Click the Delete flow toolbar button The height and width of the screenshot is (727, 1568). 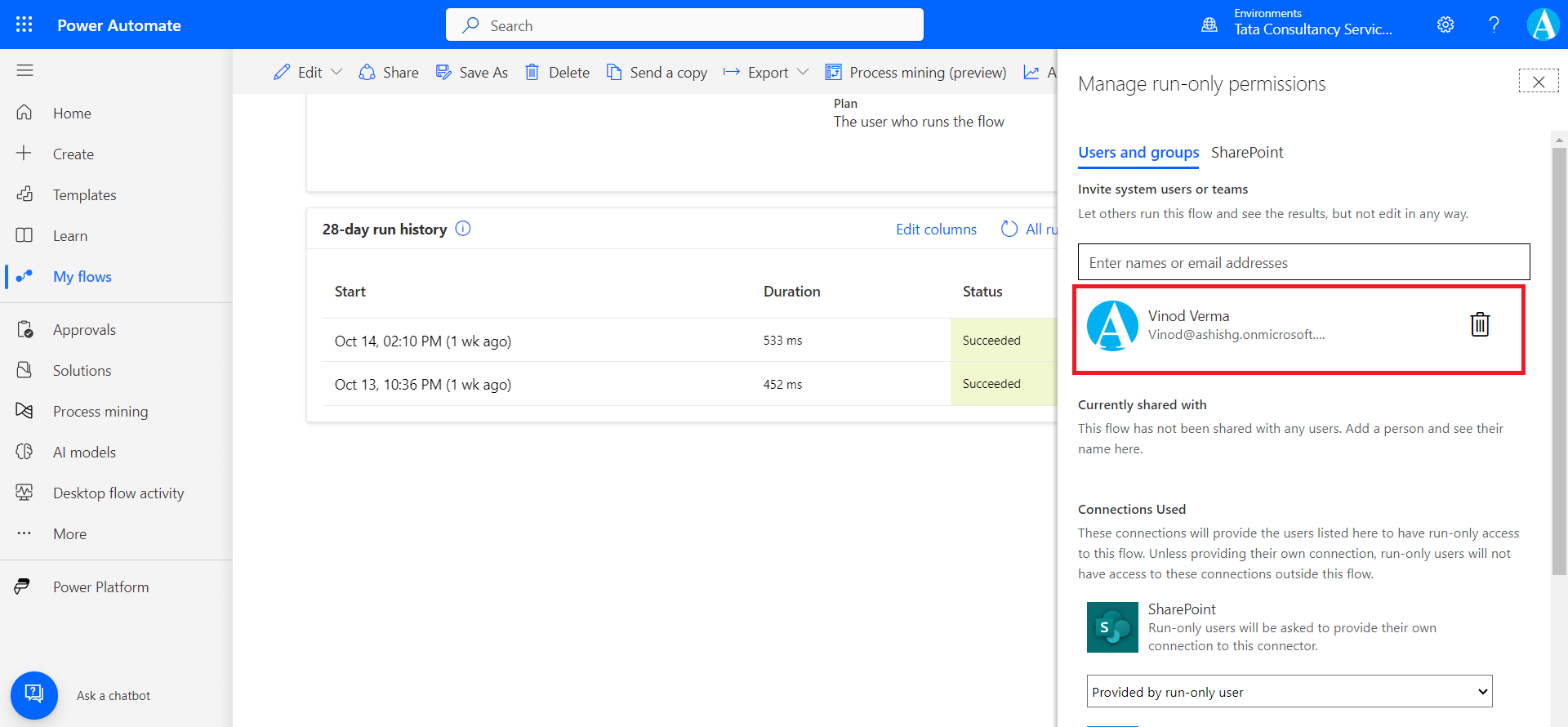click(557, 73)
